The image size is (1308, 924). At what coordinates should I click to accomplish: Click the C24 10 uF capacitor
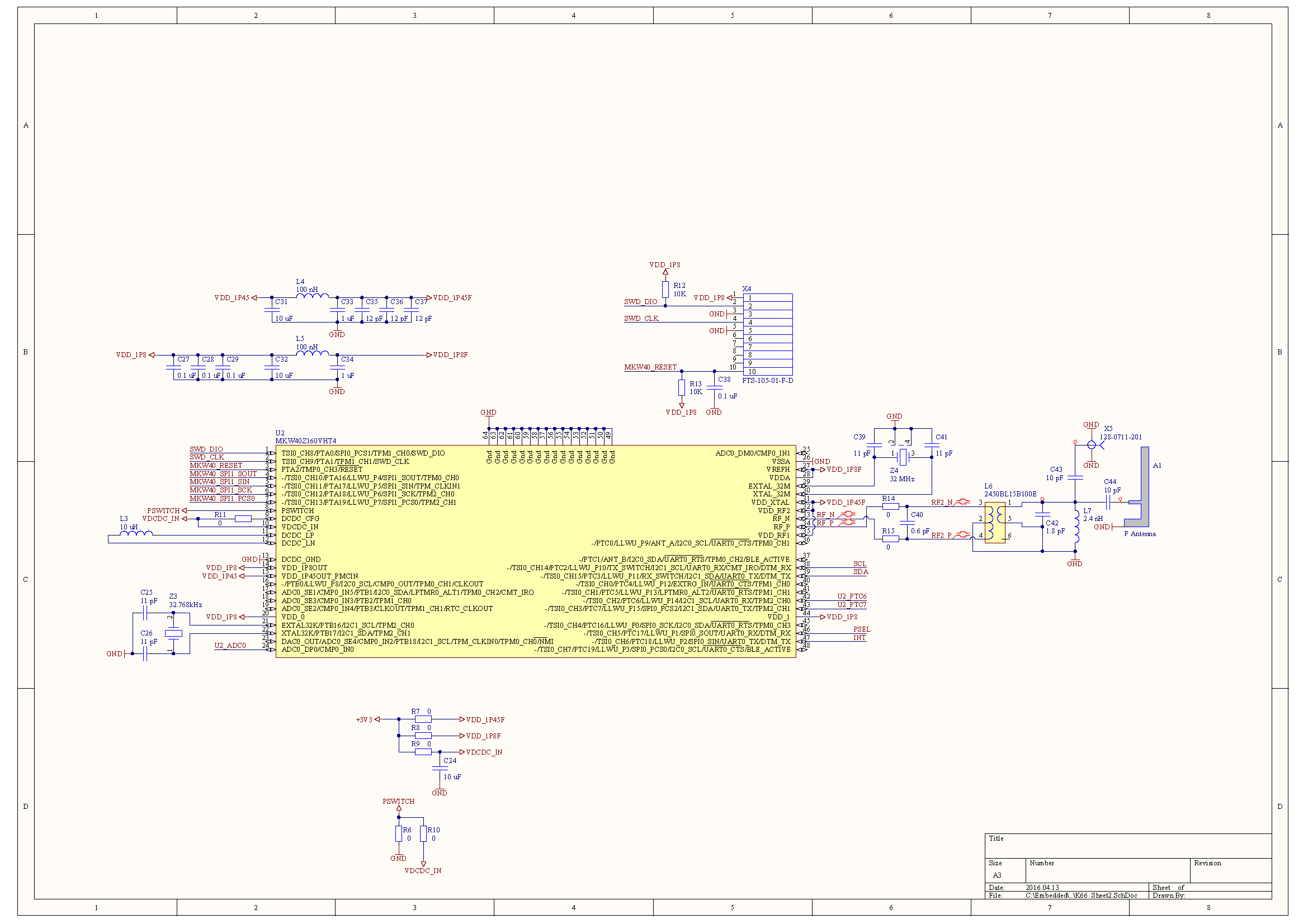pyautogui.click(x=439, y=768)
